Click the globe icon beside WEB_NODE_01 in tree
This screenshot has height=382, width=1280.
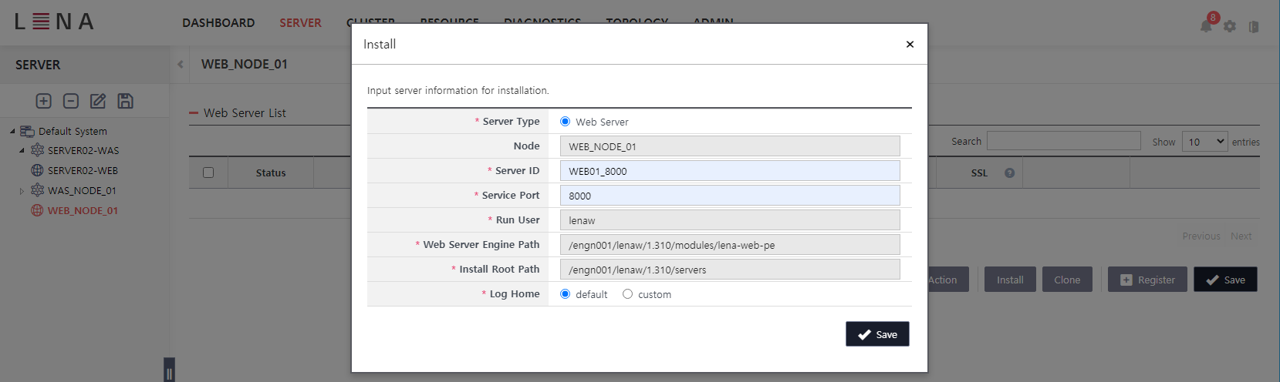point(38,210)
